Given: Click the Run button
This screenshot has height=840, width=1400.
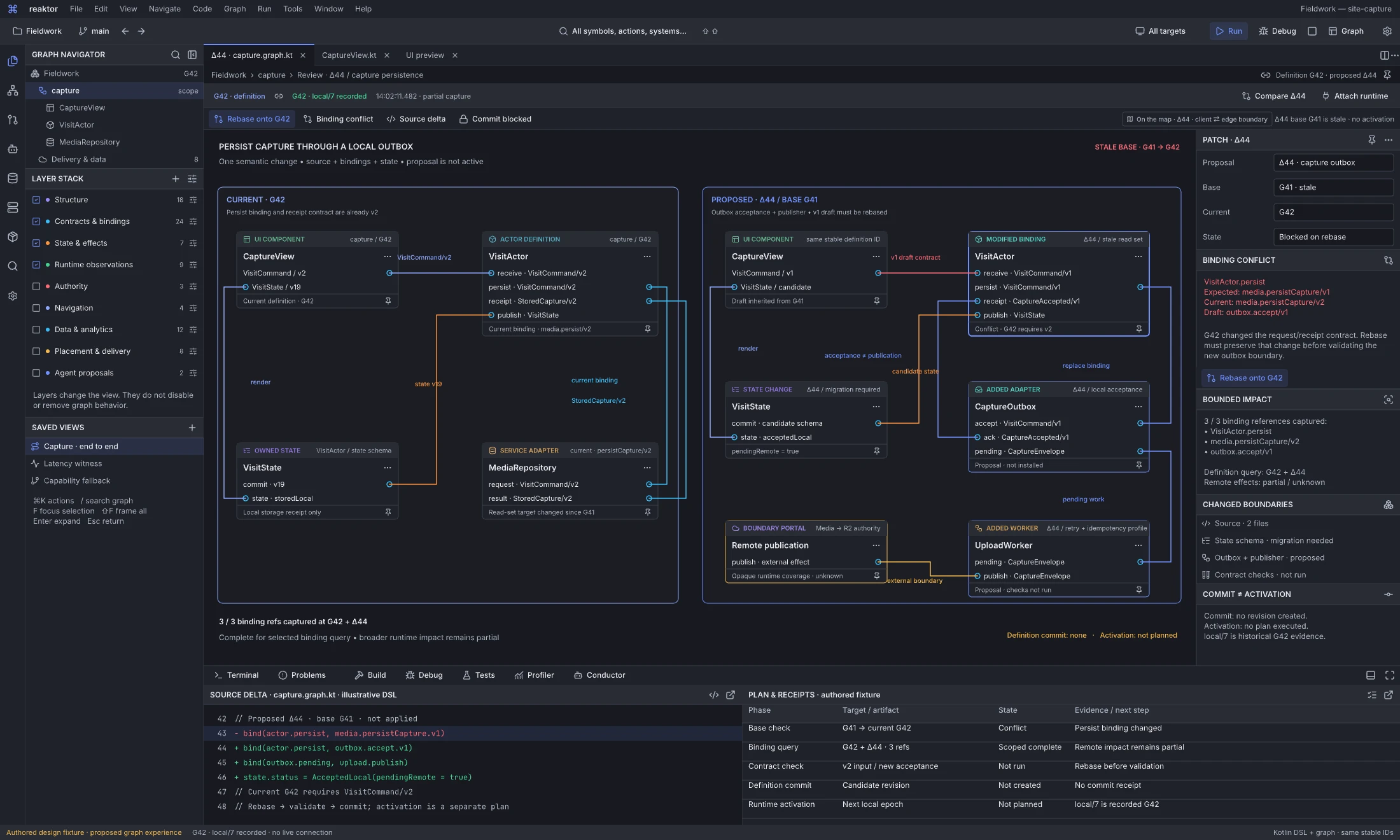Looking at the screenshot, I should click(x=1229, y=31).
